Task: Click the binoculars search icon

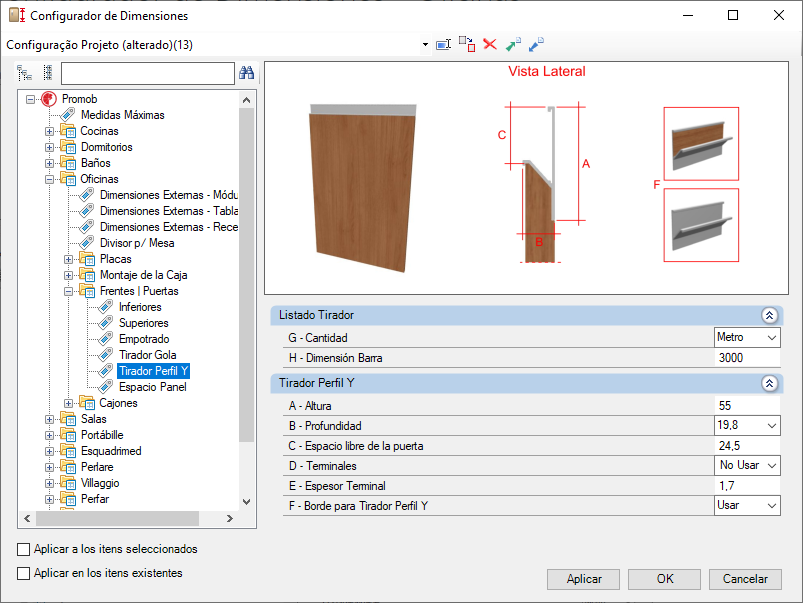Action: [x=246, y=73]
